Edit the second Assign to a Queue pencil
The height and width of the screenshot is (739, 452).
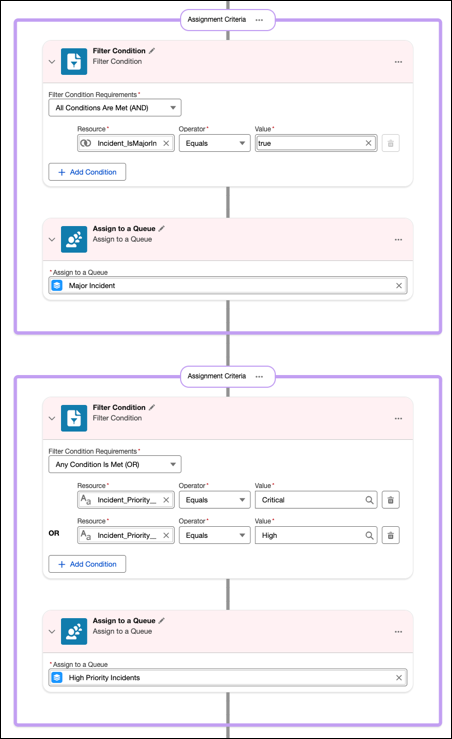(x=162, y=620)
